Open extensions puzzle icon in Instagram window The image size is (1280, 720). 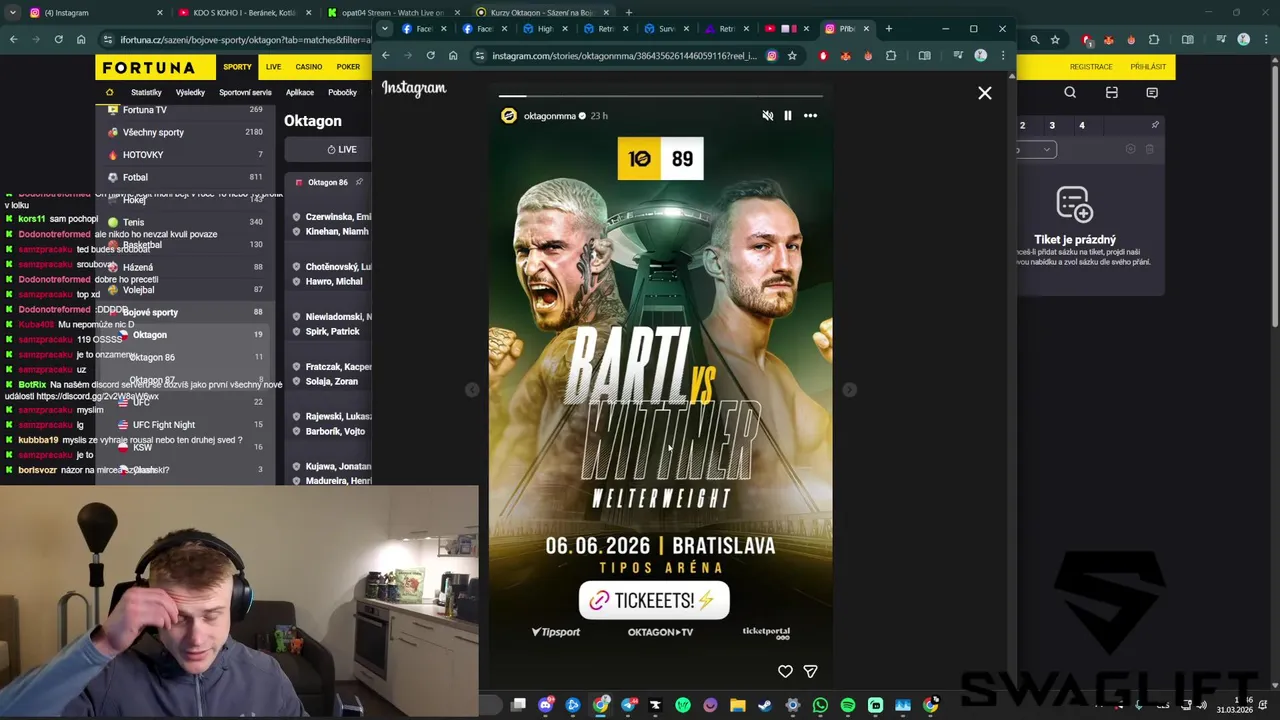pyautogui.click(x=891, y=55)
